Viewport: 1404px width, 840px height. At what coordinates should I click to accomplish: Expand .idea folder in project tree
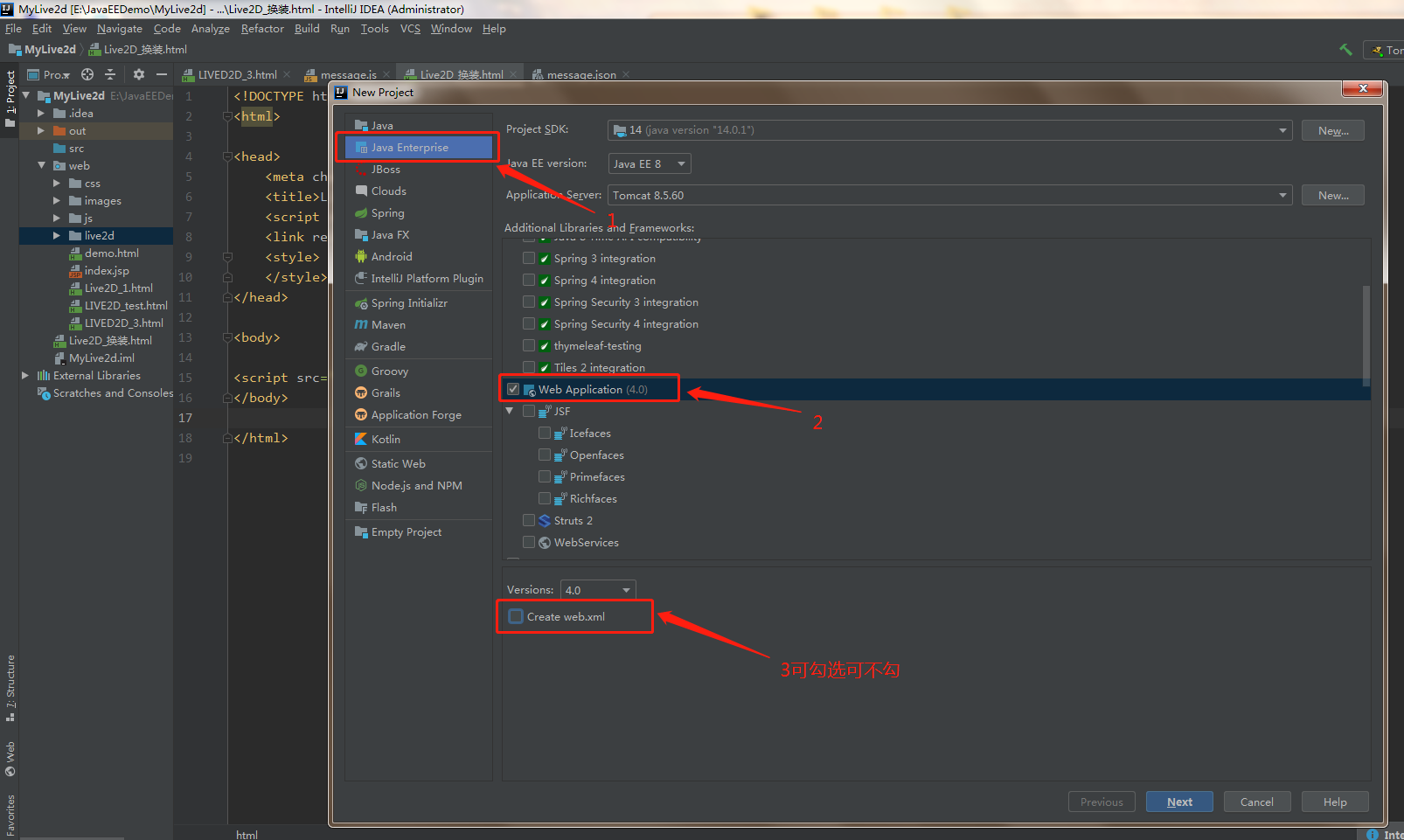(40, 114)
